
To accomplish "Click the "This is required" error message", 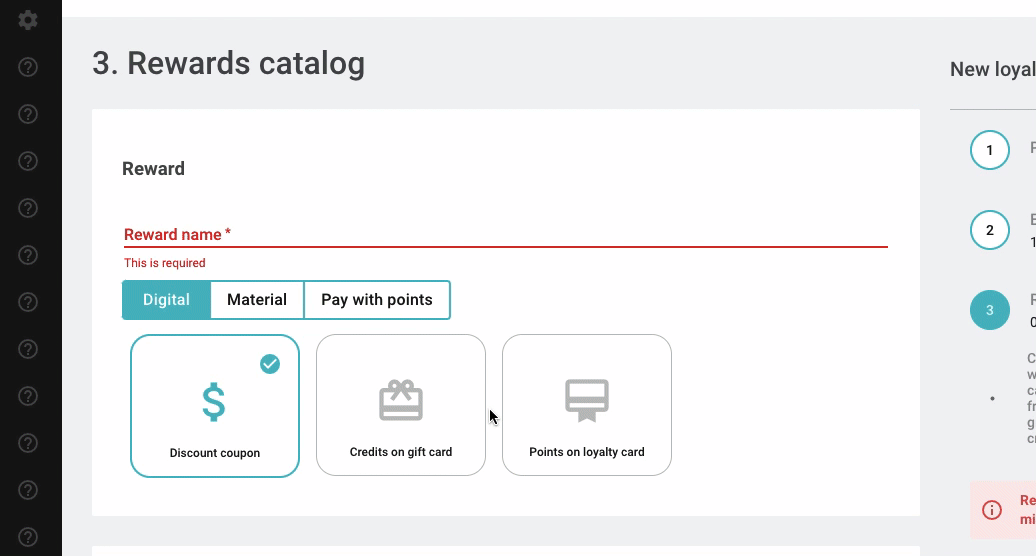I will tap(165, 263).
